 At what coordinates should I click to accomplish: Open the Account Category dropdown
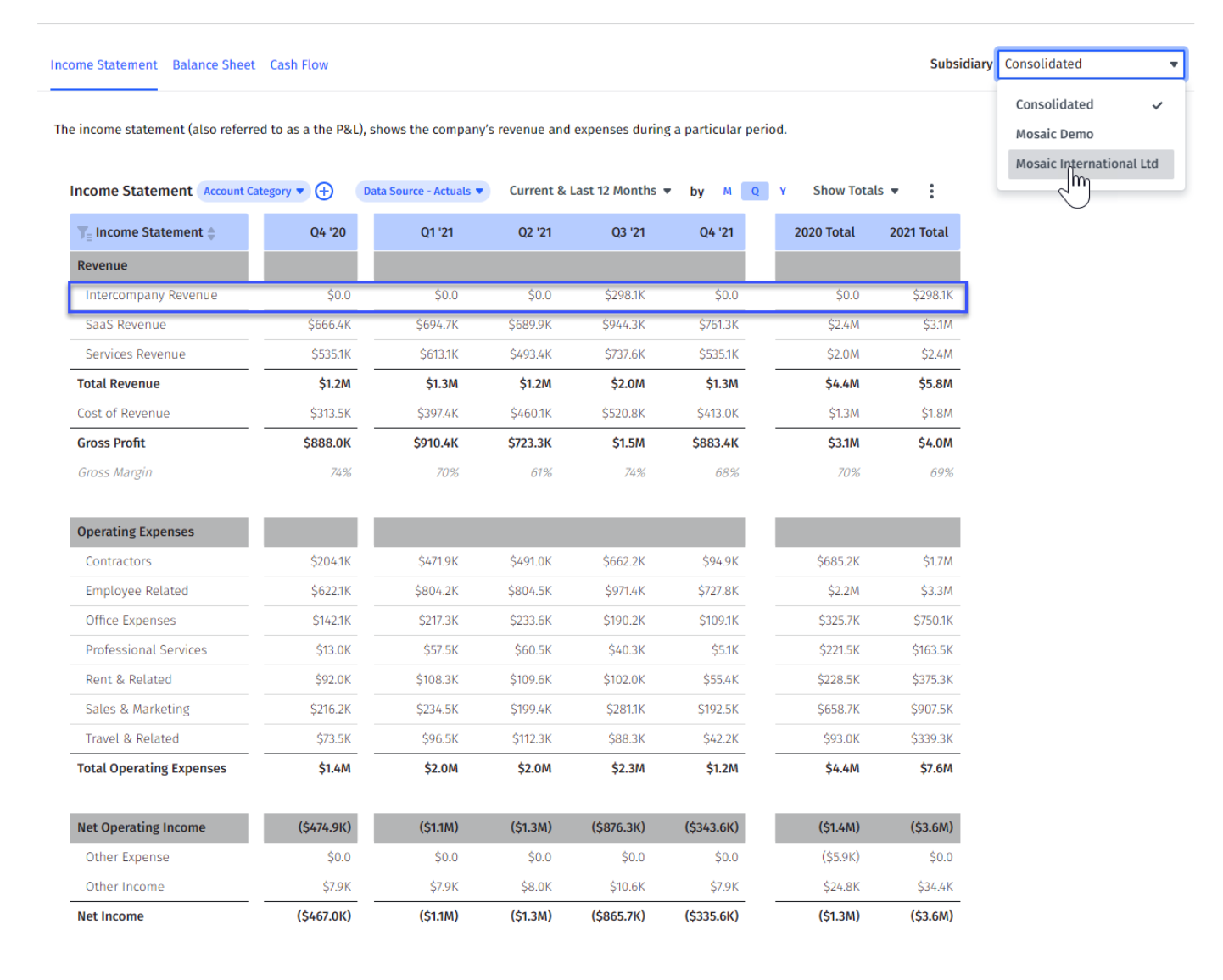(x=252, y=191)
